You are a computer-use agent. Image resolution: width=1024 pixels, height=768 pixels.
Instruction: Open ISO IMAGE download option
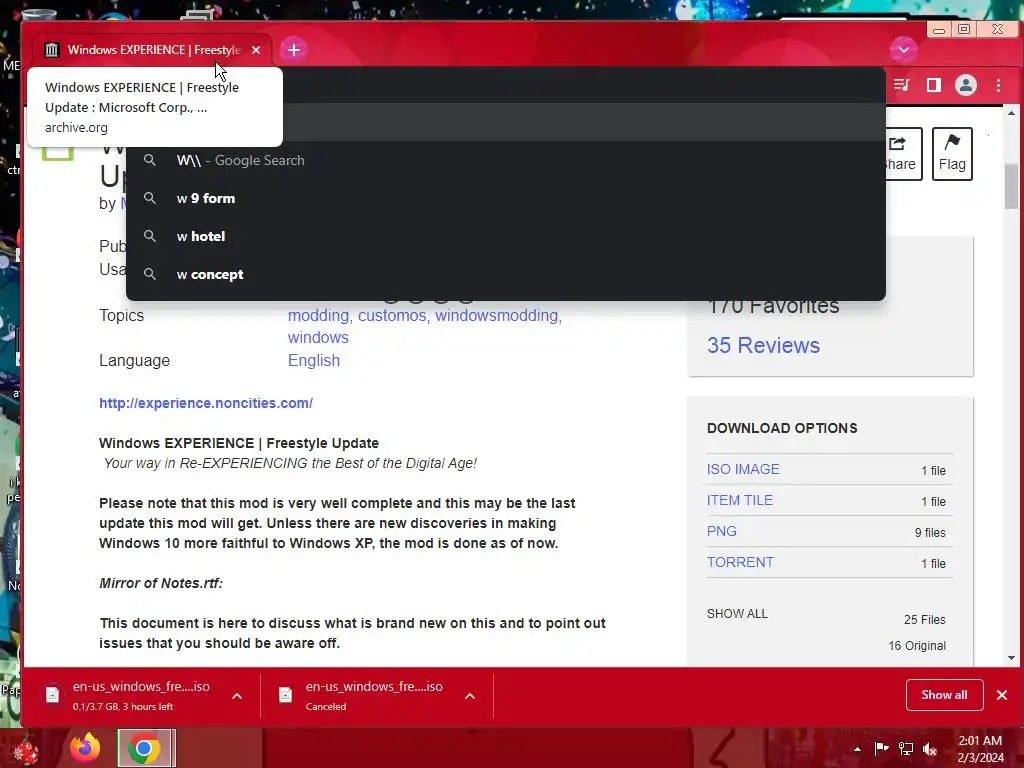tap(743, 470)
